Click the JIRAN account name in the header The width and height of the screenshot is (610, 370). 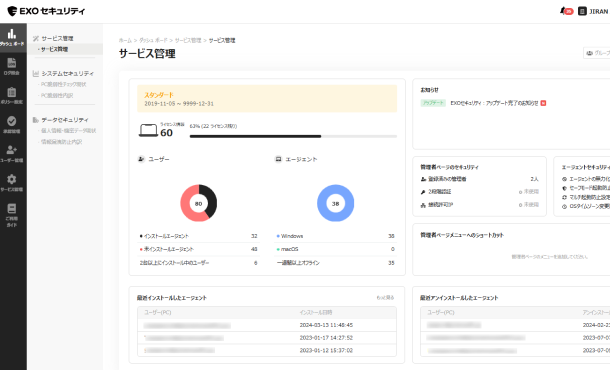pos(598,11)
